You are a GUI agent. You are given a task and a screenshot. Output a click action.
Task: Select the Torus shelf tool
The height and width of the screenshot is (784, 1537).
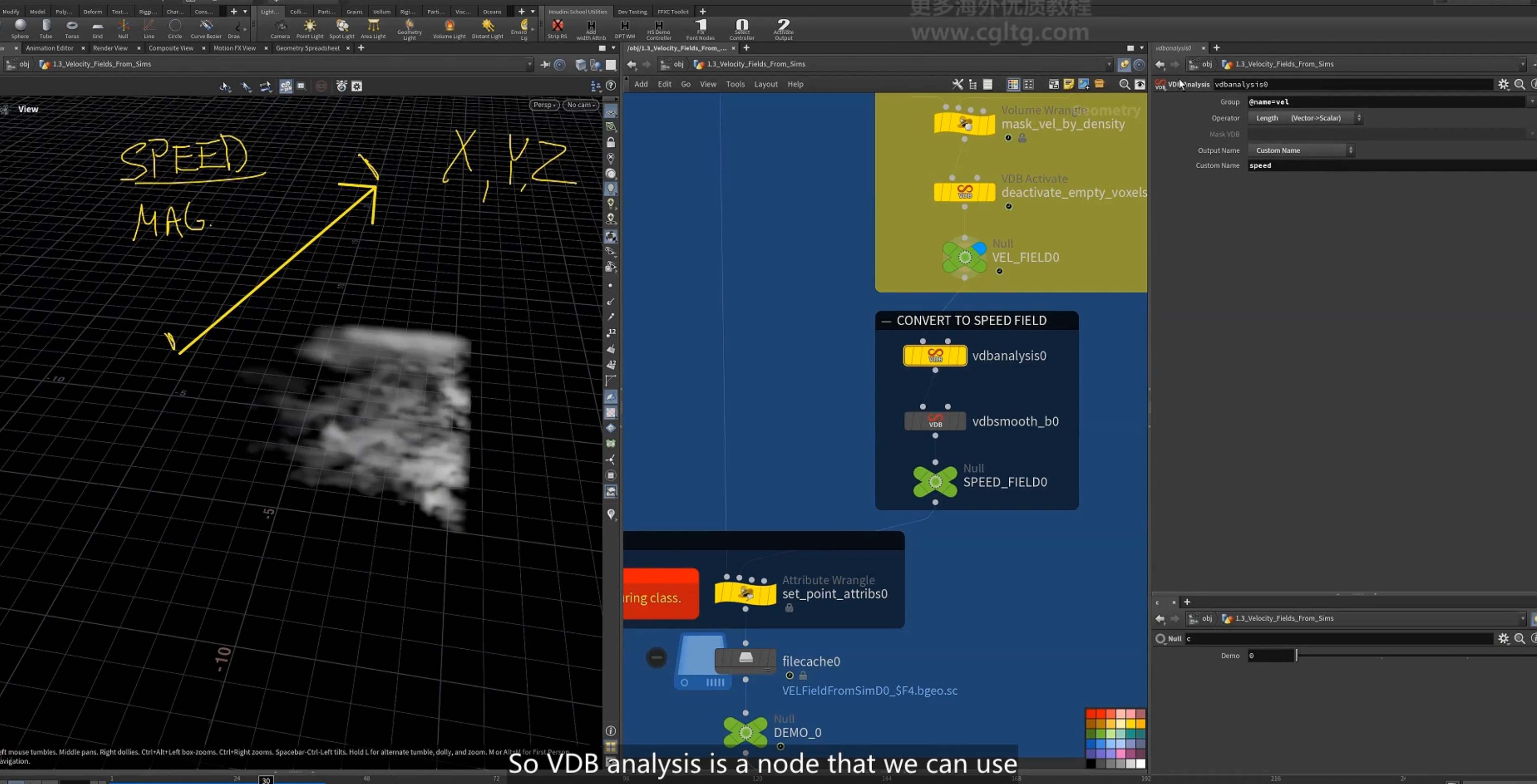pyautogui.click(x=72, y=29)
